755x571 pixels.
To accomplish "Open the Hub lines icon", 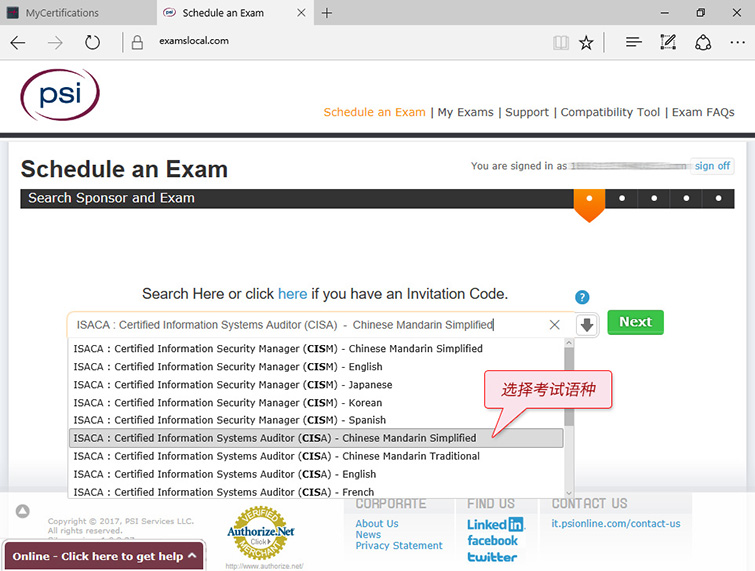I will point(634,42).
